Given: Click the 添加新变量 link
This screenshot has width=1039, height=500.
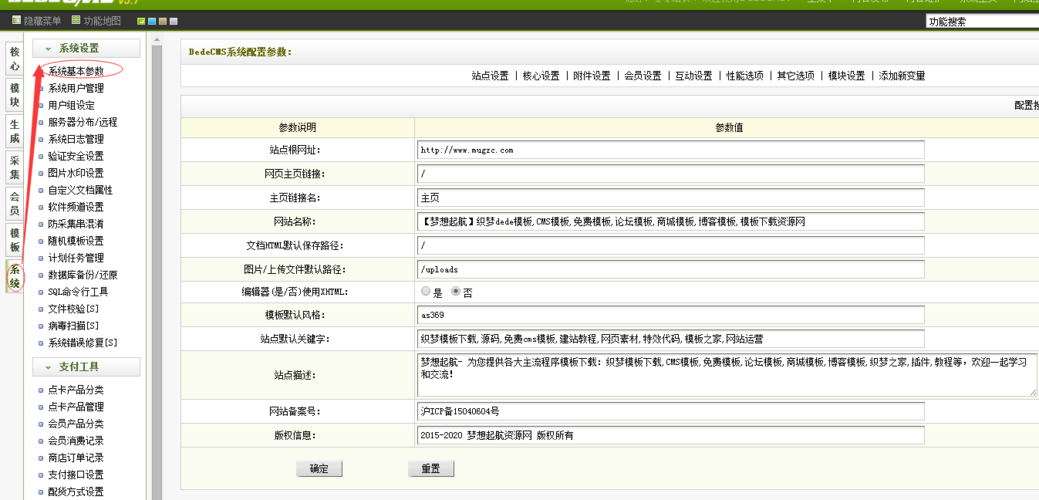Looking at the screenshot, I should pyautogui.click(x=902, y=76).
